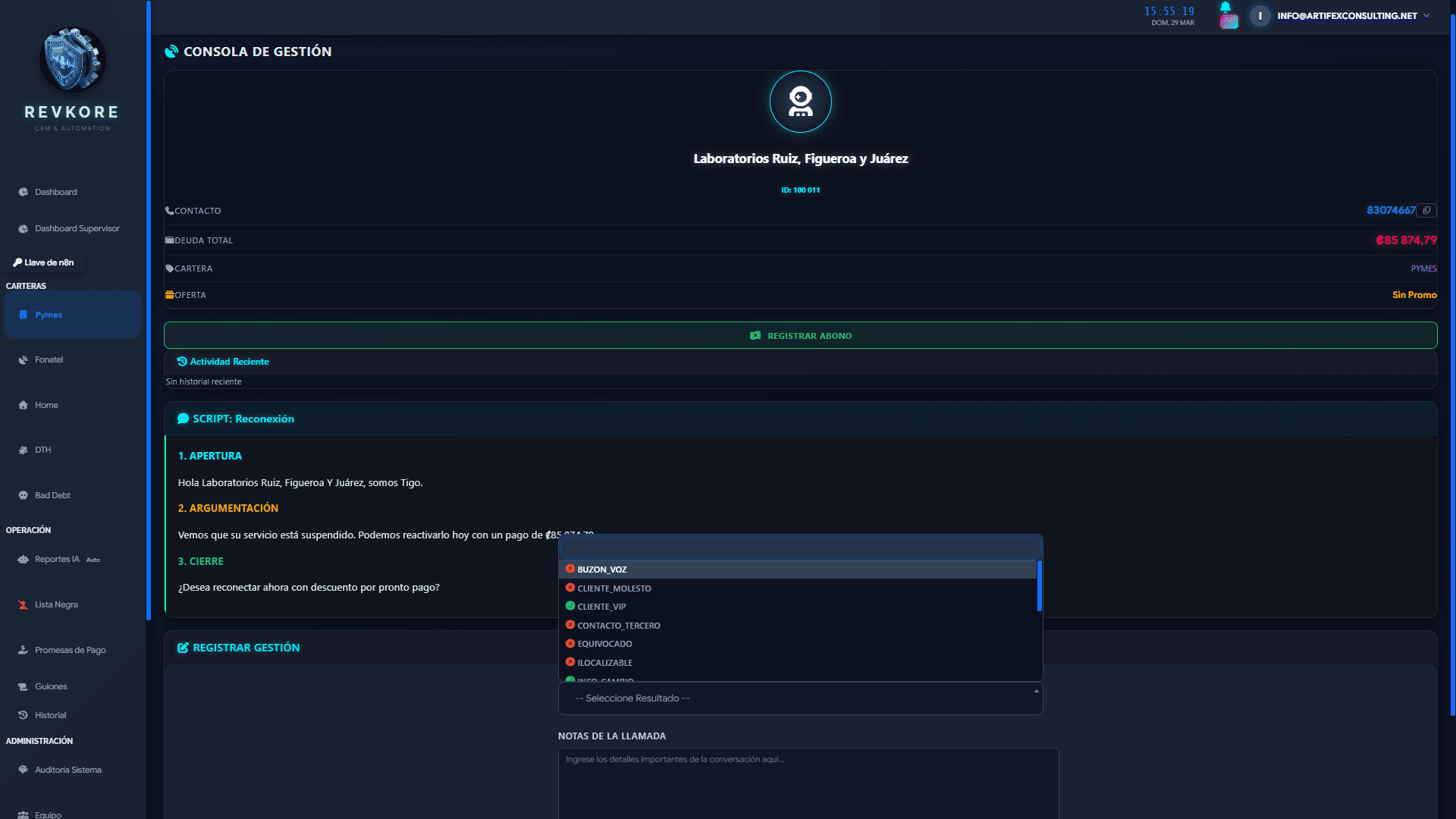Open the notifications bell with 207 alerts

pyautogui.click(x=1228, y=14)
